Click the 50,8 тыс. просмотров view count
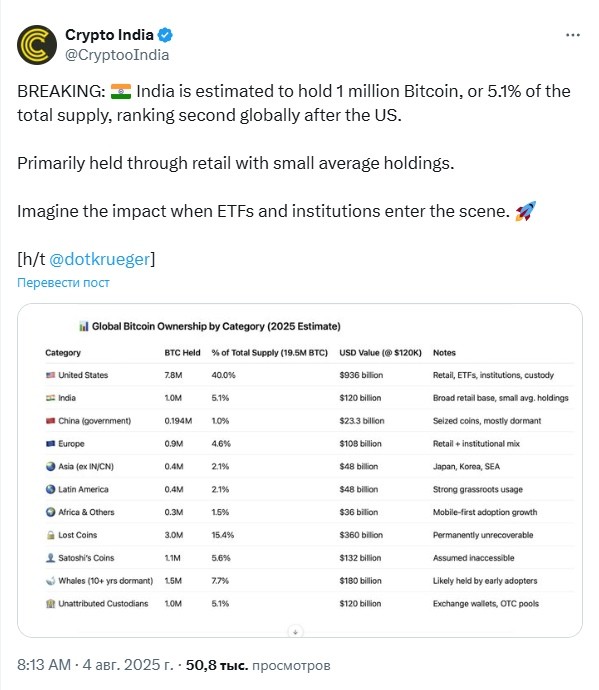 pos(258,665)
